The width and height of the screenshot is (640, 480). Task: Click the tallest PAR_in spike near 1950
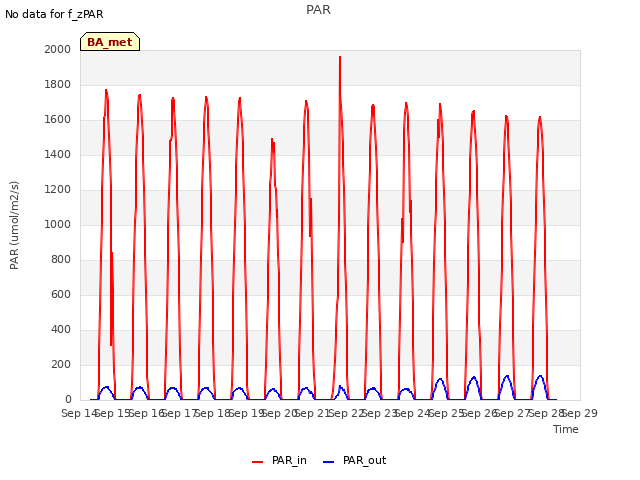click(x=340, y=58)
